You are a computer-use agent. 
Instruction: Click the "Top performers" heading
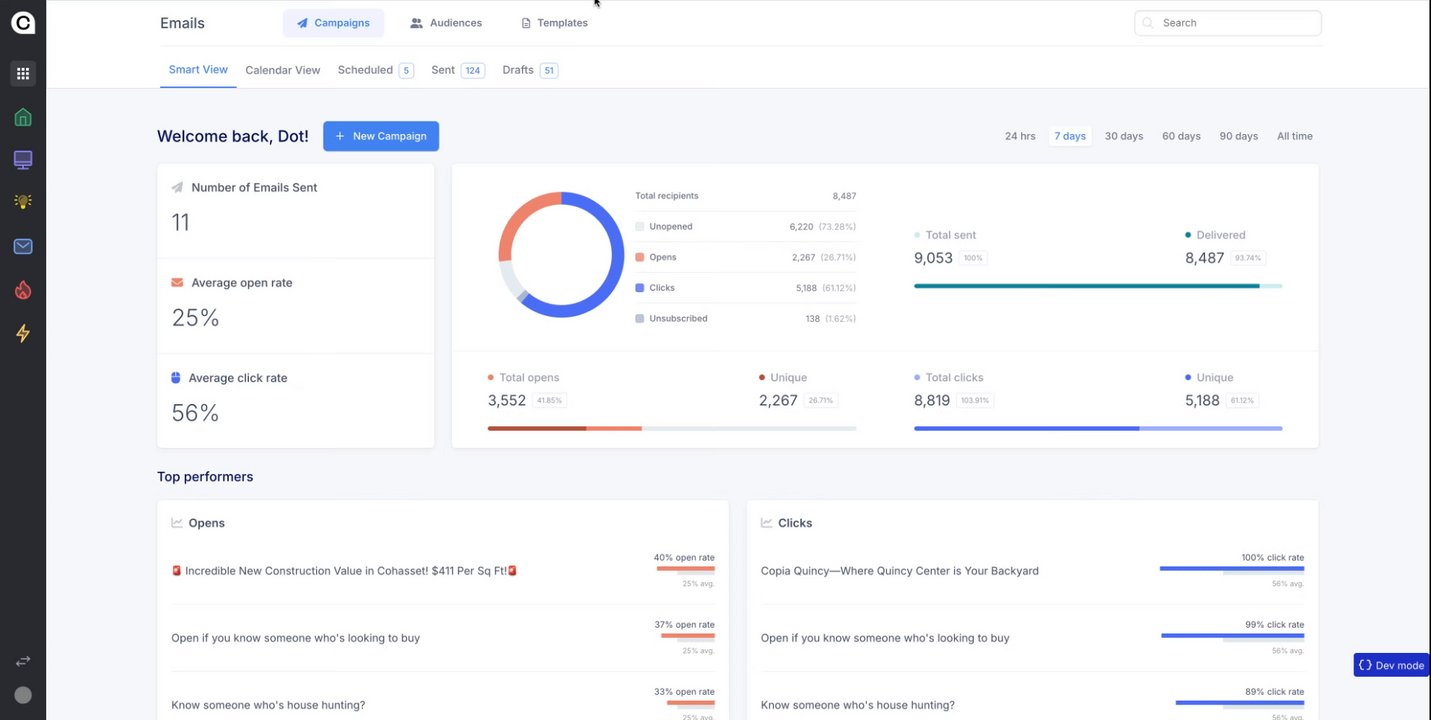(205, 477)
